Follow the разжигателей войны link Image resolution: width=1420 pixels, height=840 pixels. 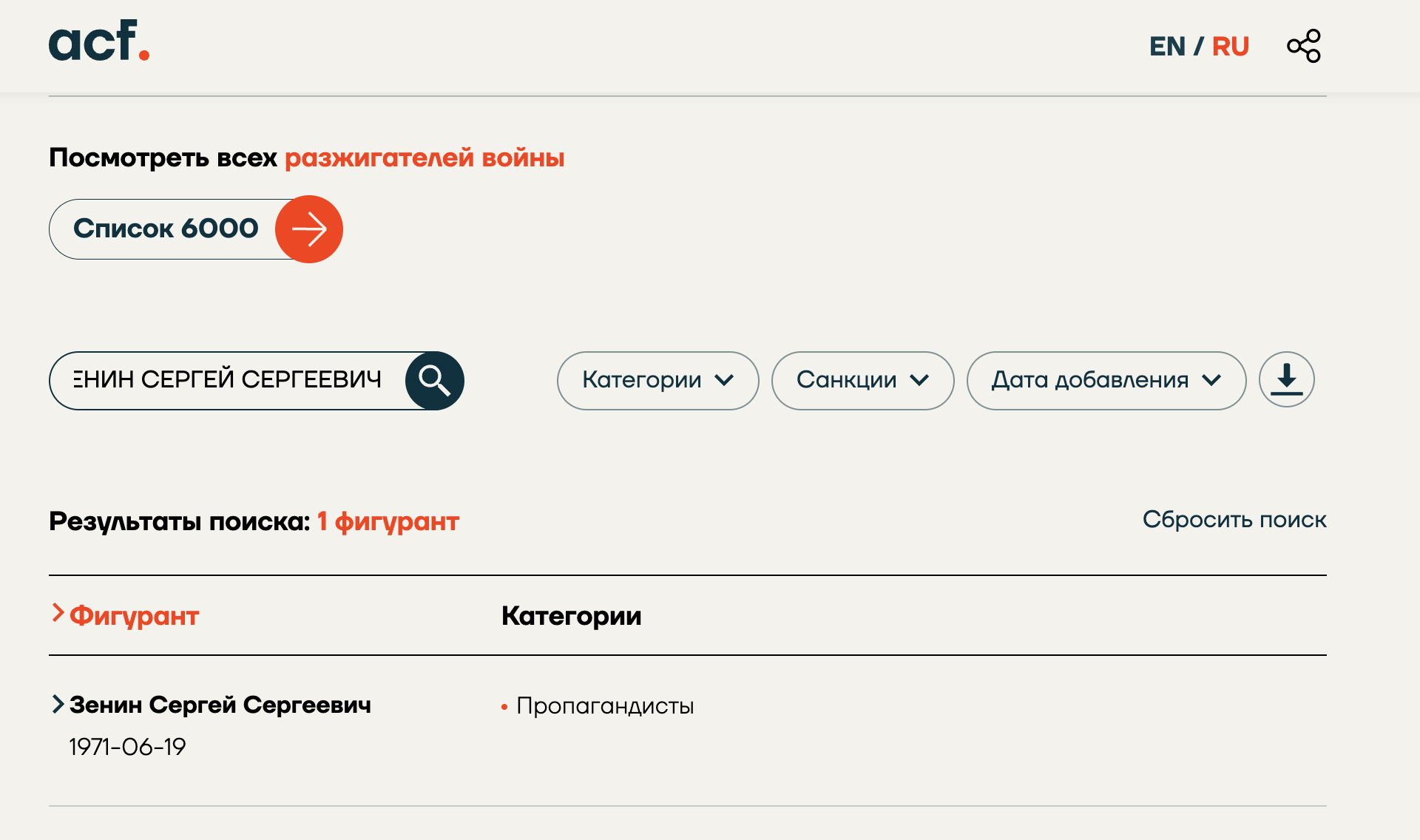click(x=425, y=157)
